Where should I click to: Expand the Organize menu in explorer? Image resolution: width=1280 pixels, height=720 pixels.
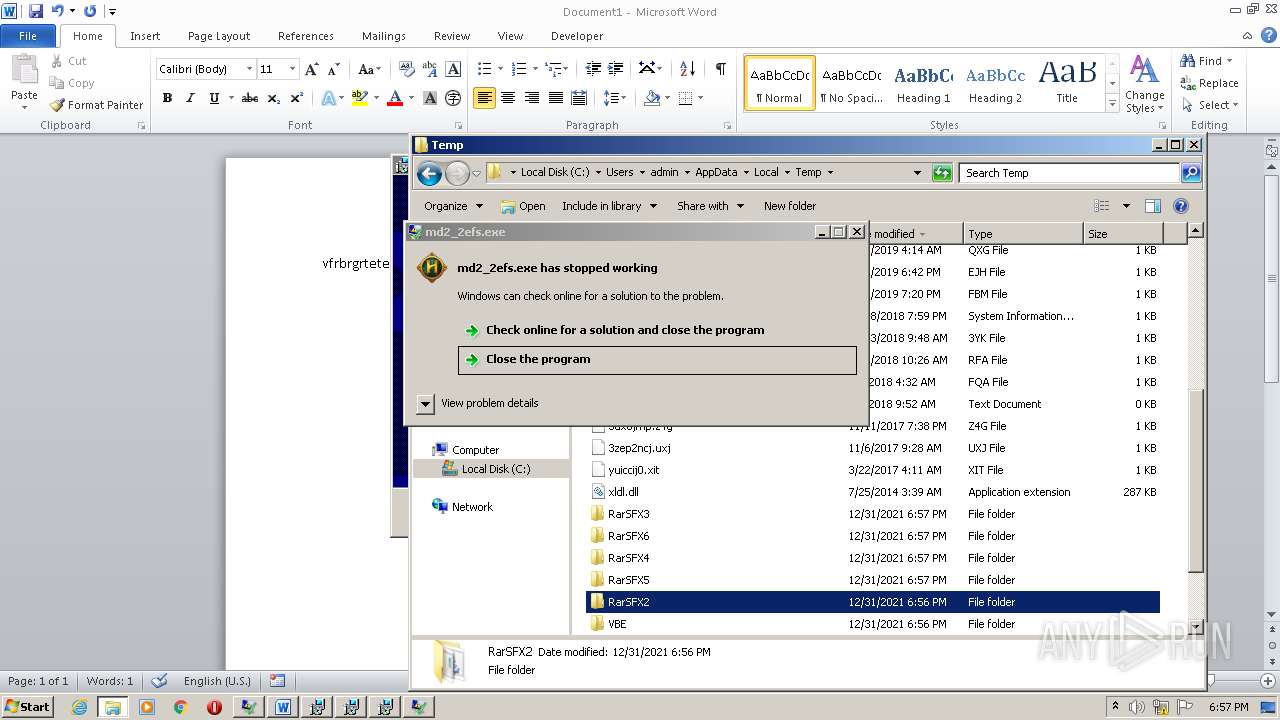pyautogui.click(x=453, y=206)
